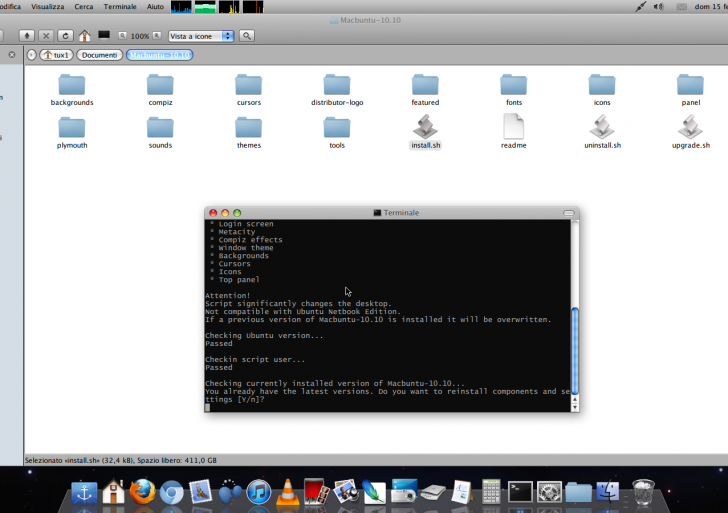Image resolution: width=728 pixels, height=513 pixels.
Task: Click the Computer monitor toolbar icon
Action: (x=103, y=36)
